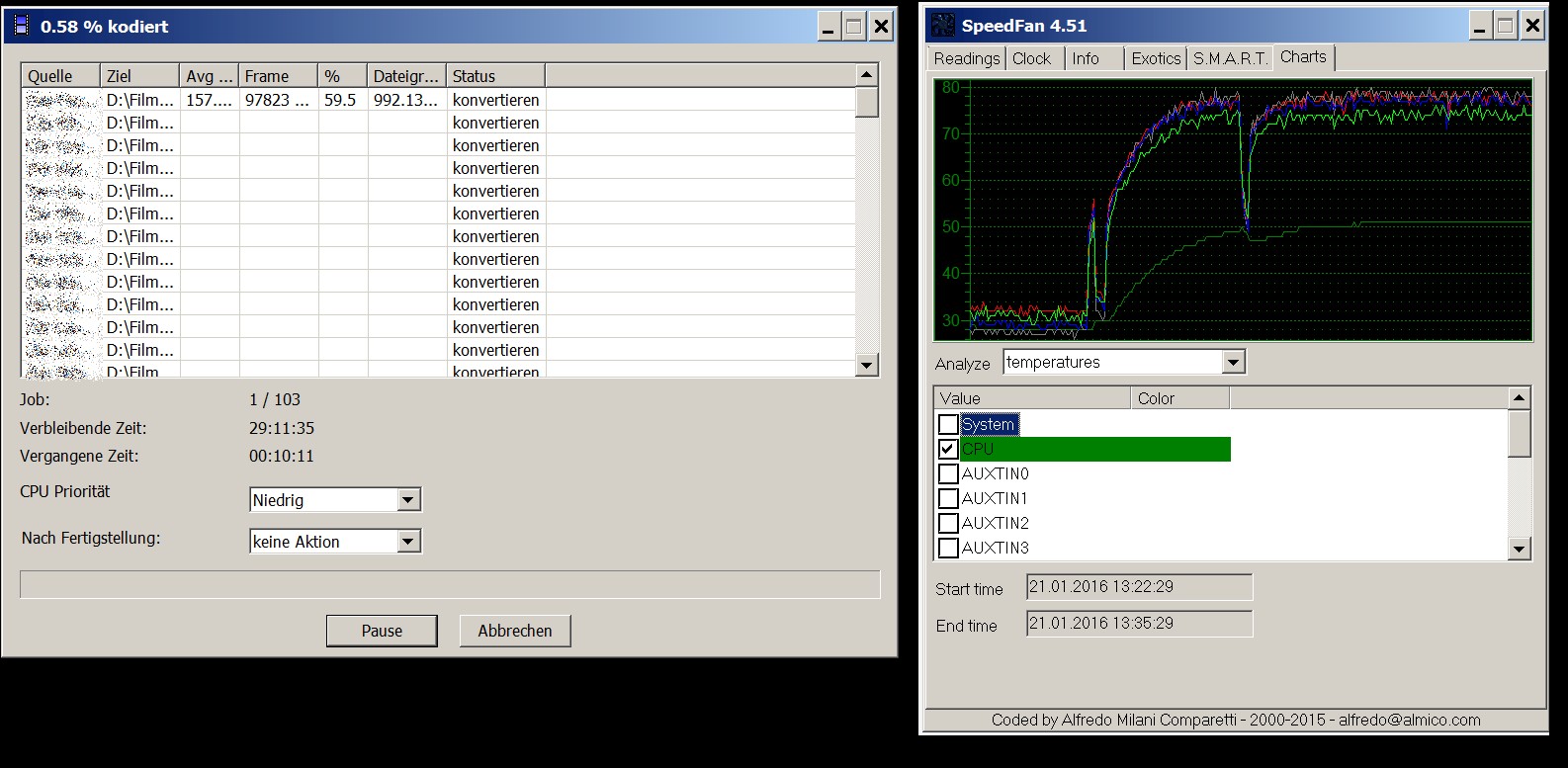
Task: Click the remaining time 29:11:35
Action: click(282, 428)
